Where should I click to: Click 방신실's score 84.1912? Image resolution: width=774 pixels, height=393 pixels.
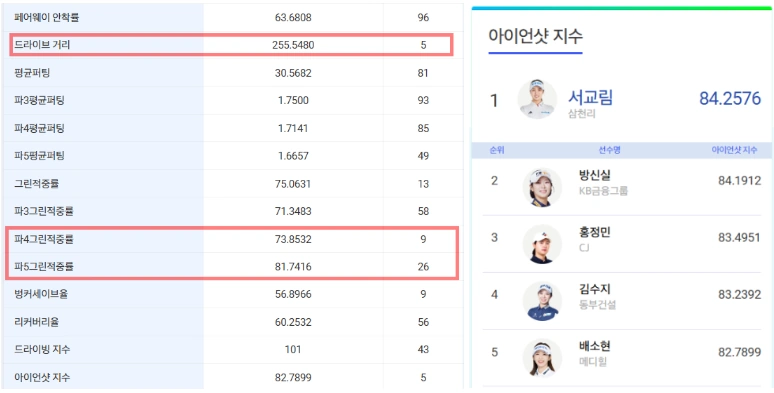pos(739,181)
